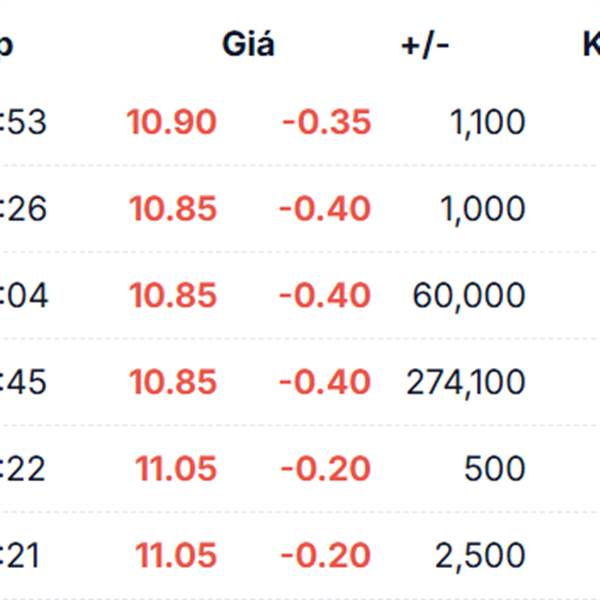Click the 11.05 price in :22 row
Viewport: 600px width, 600px height.
(x=176, y=468)
